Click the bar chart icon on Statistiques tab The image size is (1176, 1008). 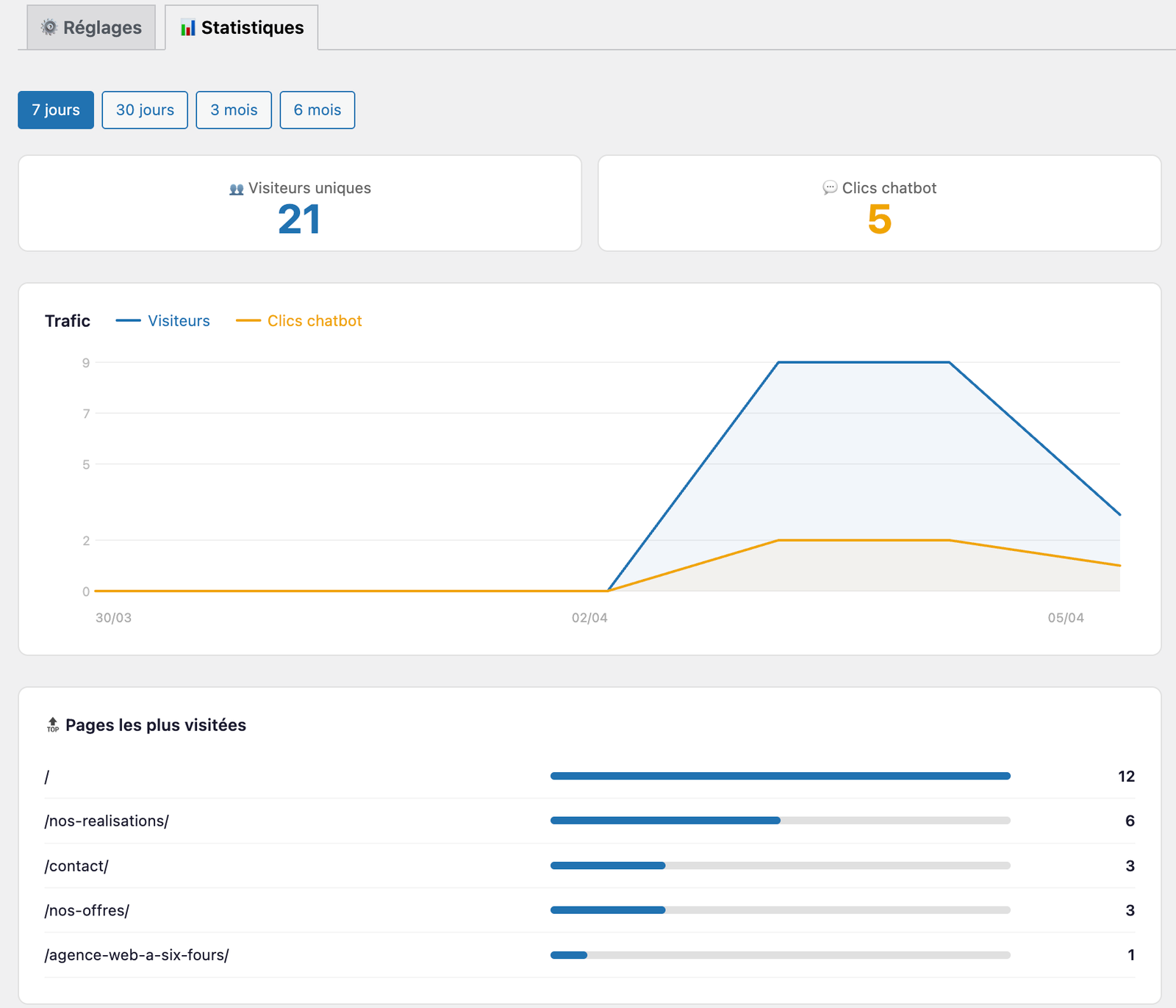pos(187,27)
